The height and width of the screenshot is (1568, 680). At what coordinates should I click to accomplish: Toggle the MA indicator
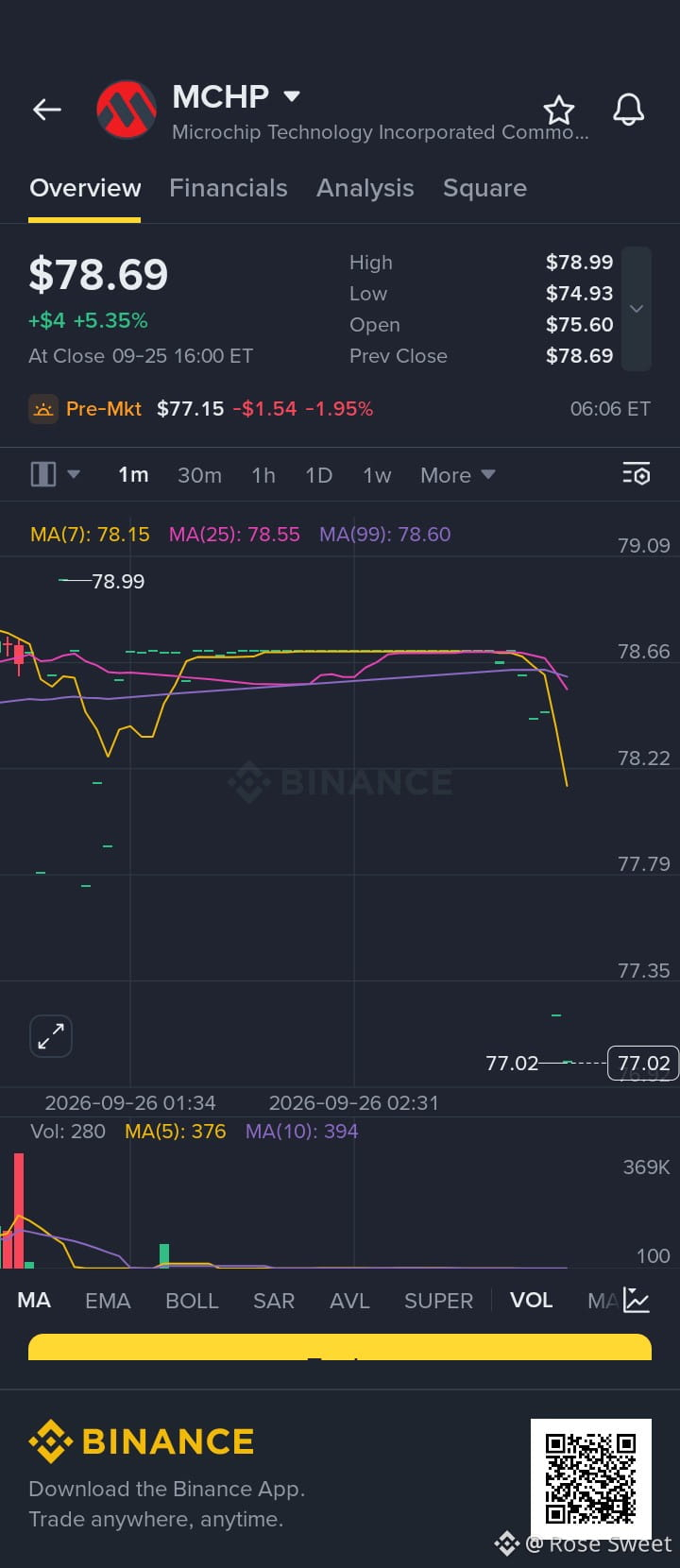[x=34, y=1301]
